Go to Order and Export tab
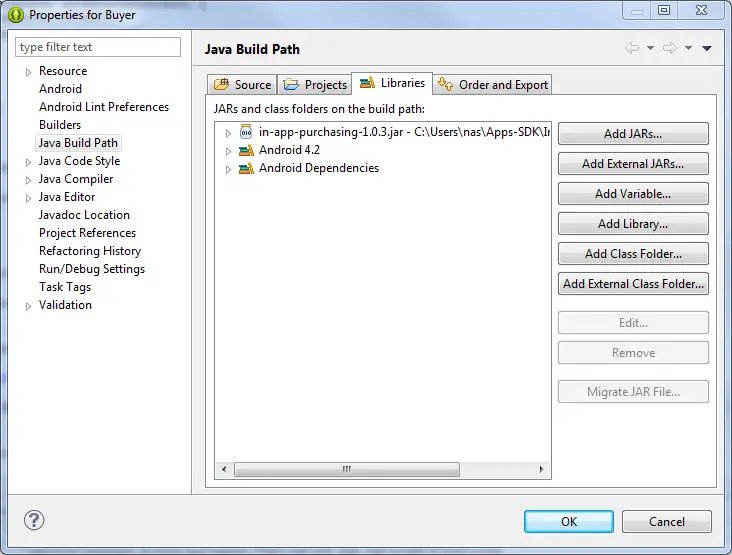This screenshot has width=732, height=555. point(494,85)
